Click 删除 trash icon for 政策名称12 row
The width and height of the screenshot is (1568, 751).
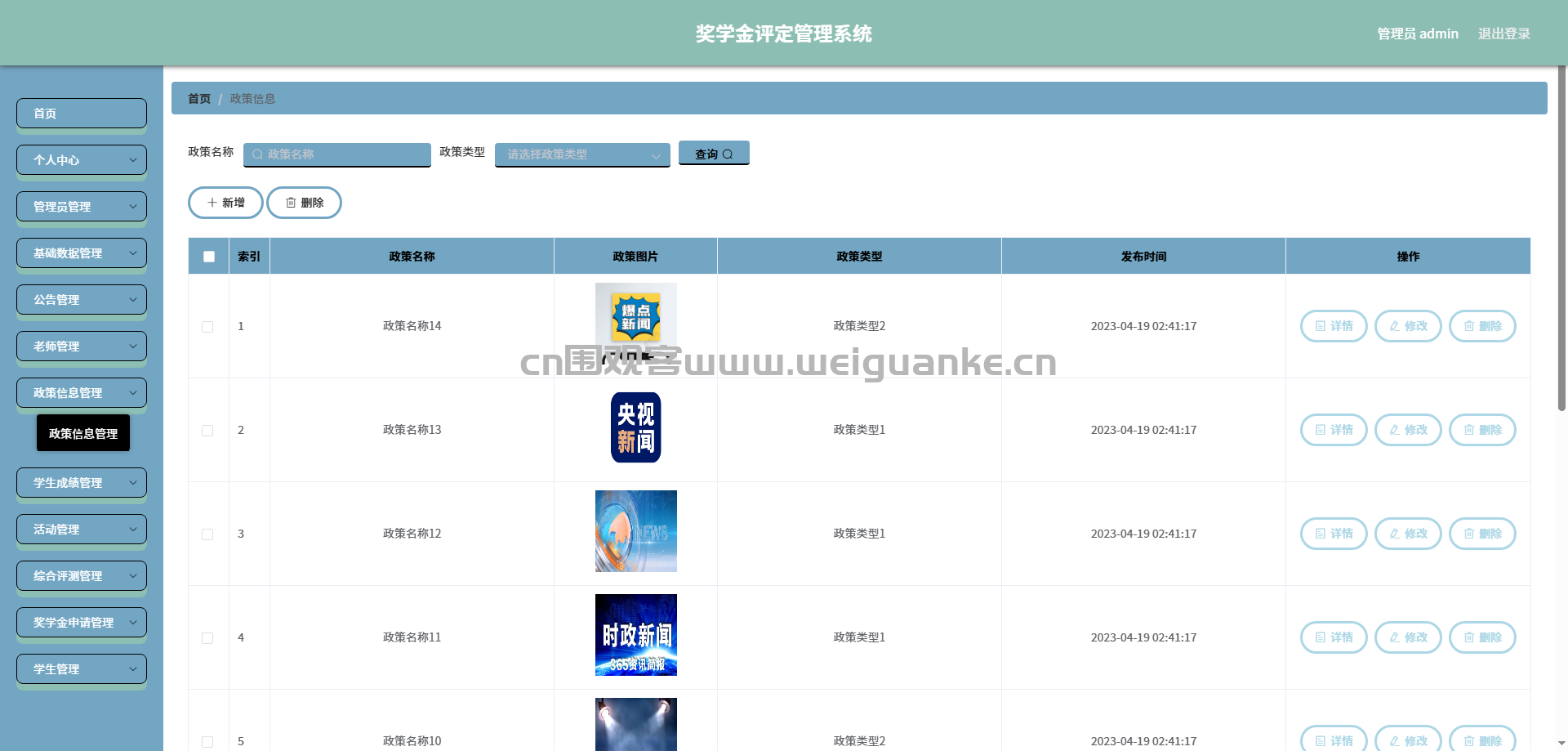[1469, 534]
